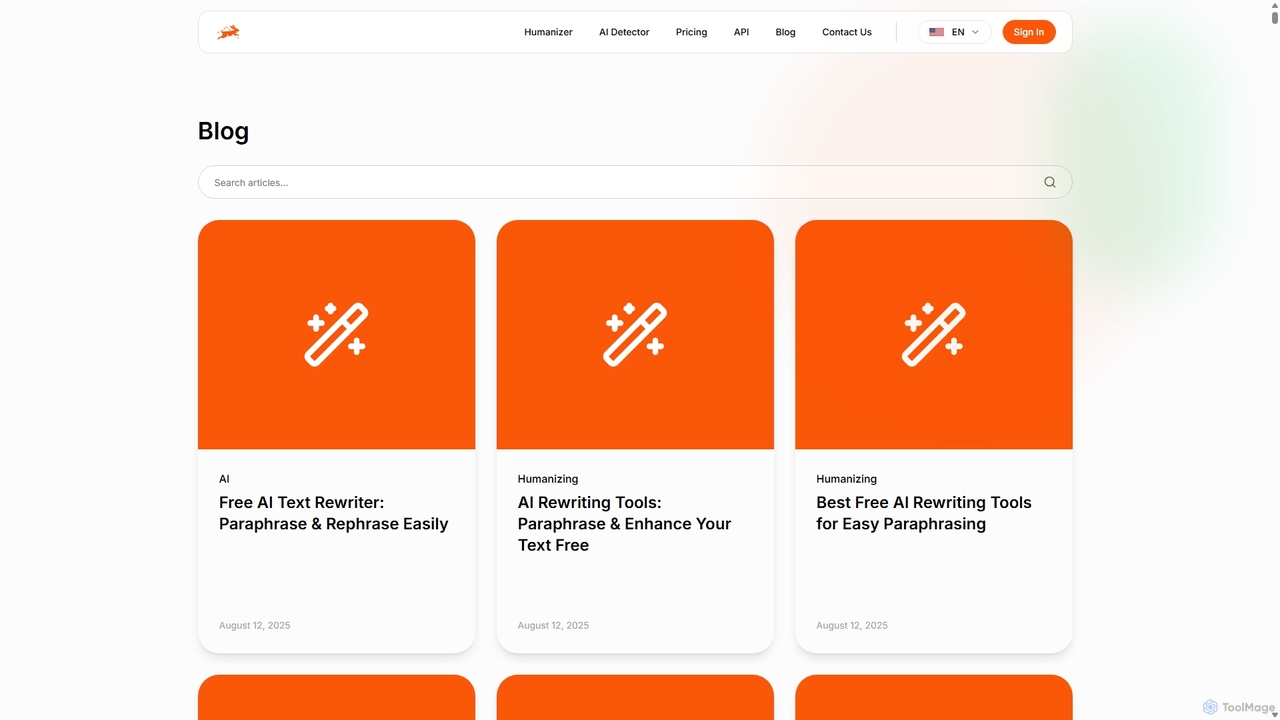
Task: Click the August 12, 2025 date on the Best Free AI Rewriting Tools card
Action: (851, 625)
